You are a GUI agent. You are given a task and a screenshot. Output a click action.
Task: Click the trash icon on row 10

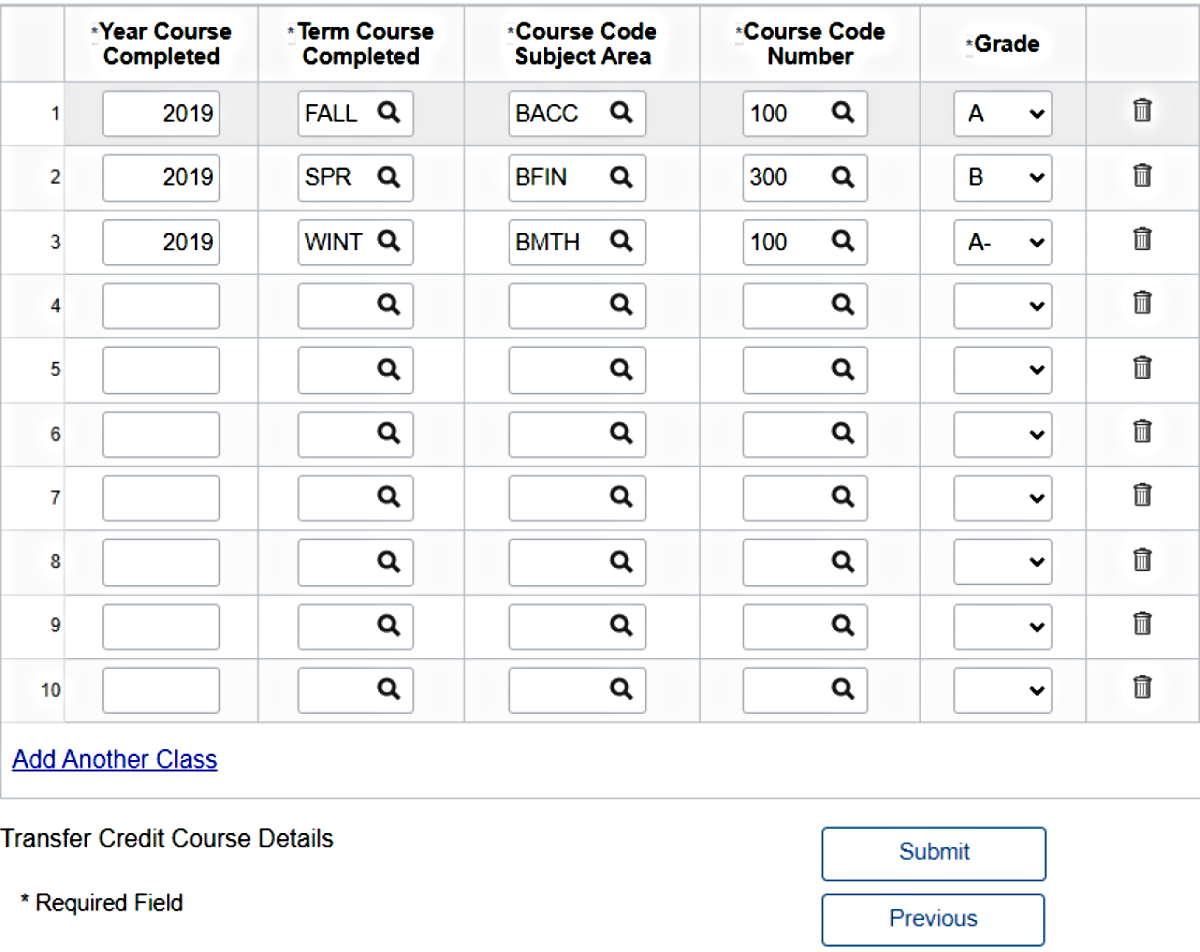(x=1142, y=687)
